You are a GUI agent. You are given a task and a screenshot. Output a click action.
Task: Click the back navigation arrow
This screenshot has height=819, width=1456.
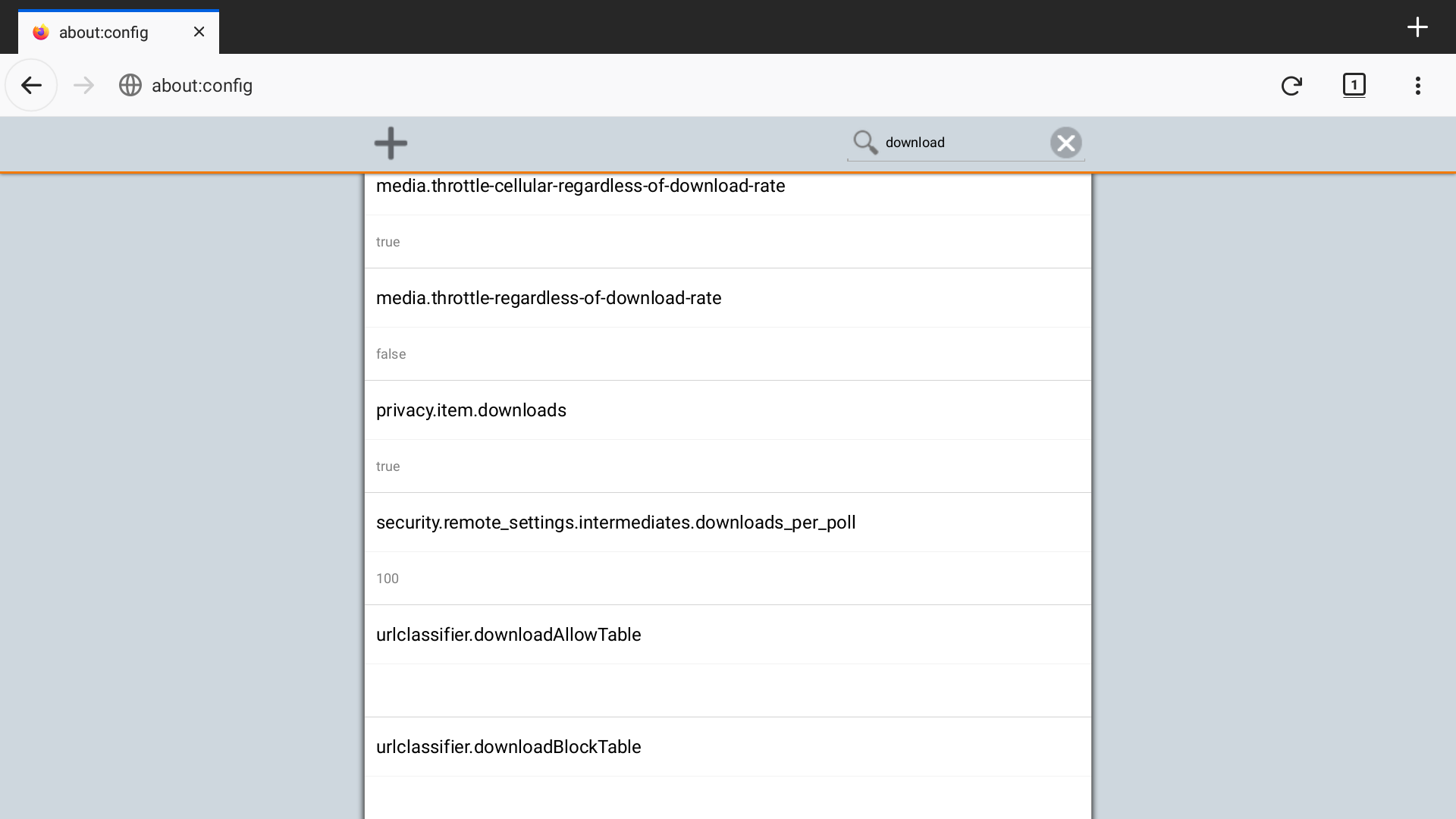pos(31,85)
